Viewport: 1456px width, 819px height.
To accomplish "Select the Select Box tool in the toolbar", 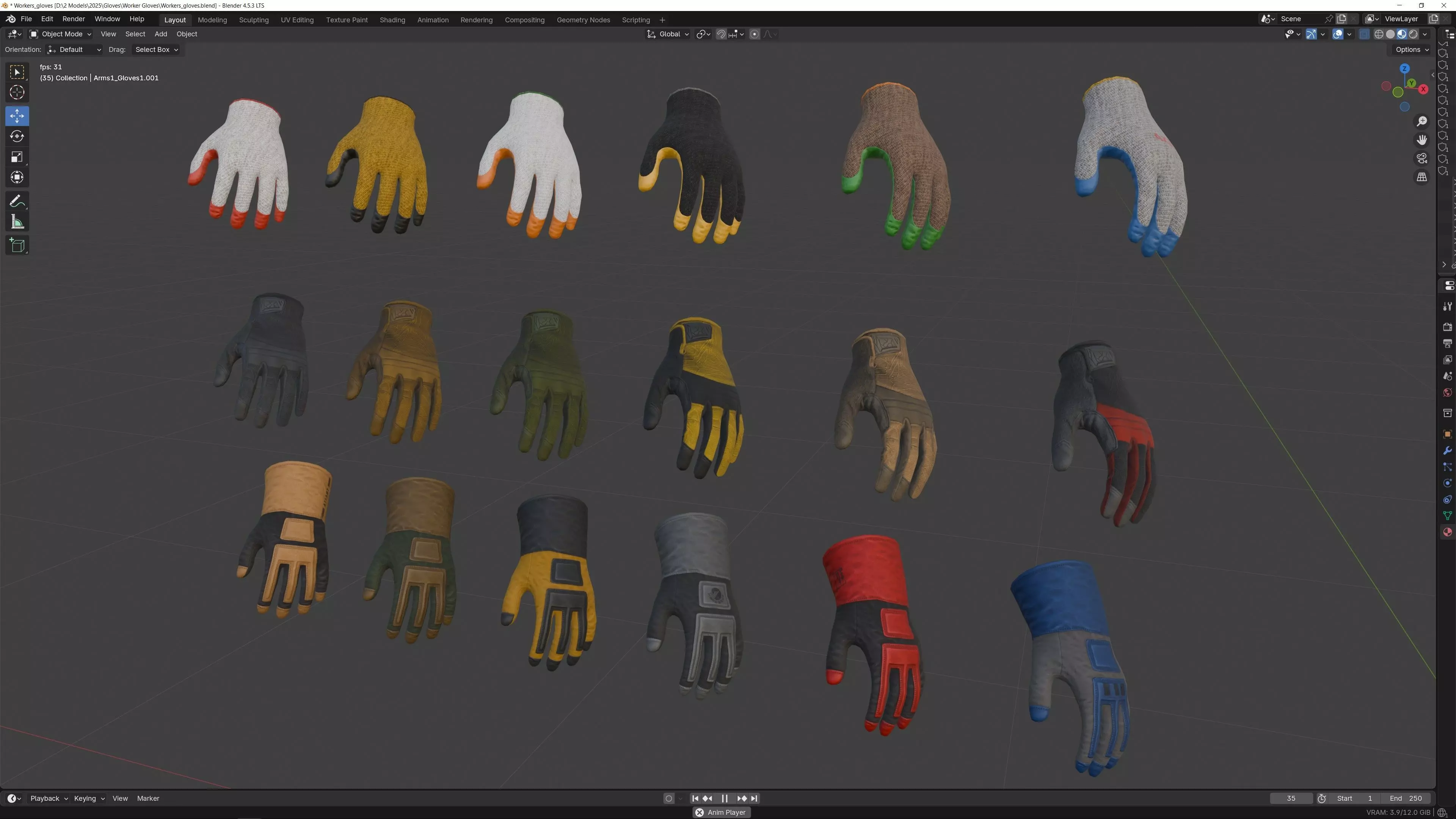I will pyautogui.click(x=17, y=72).
